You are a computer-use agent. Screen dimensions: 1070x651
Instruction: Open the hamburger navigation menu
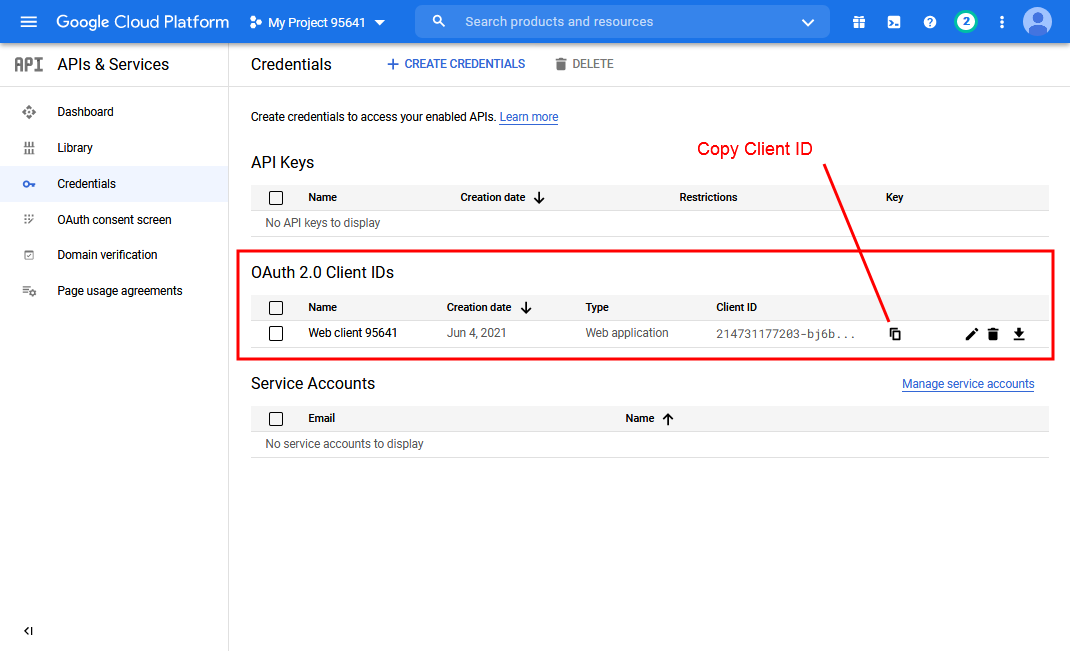[x=29, y=22]
